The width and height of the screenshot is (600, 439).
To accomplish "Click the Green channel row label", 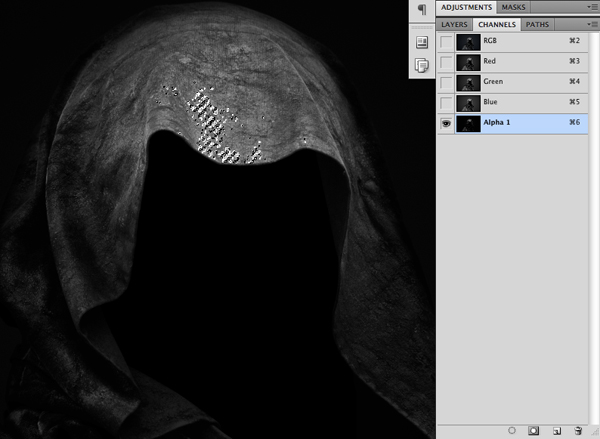I will coord(496,83).
